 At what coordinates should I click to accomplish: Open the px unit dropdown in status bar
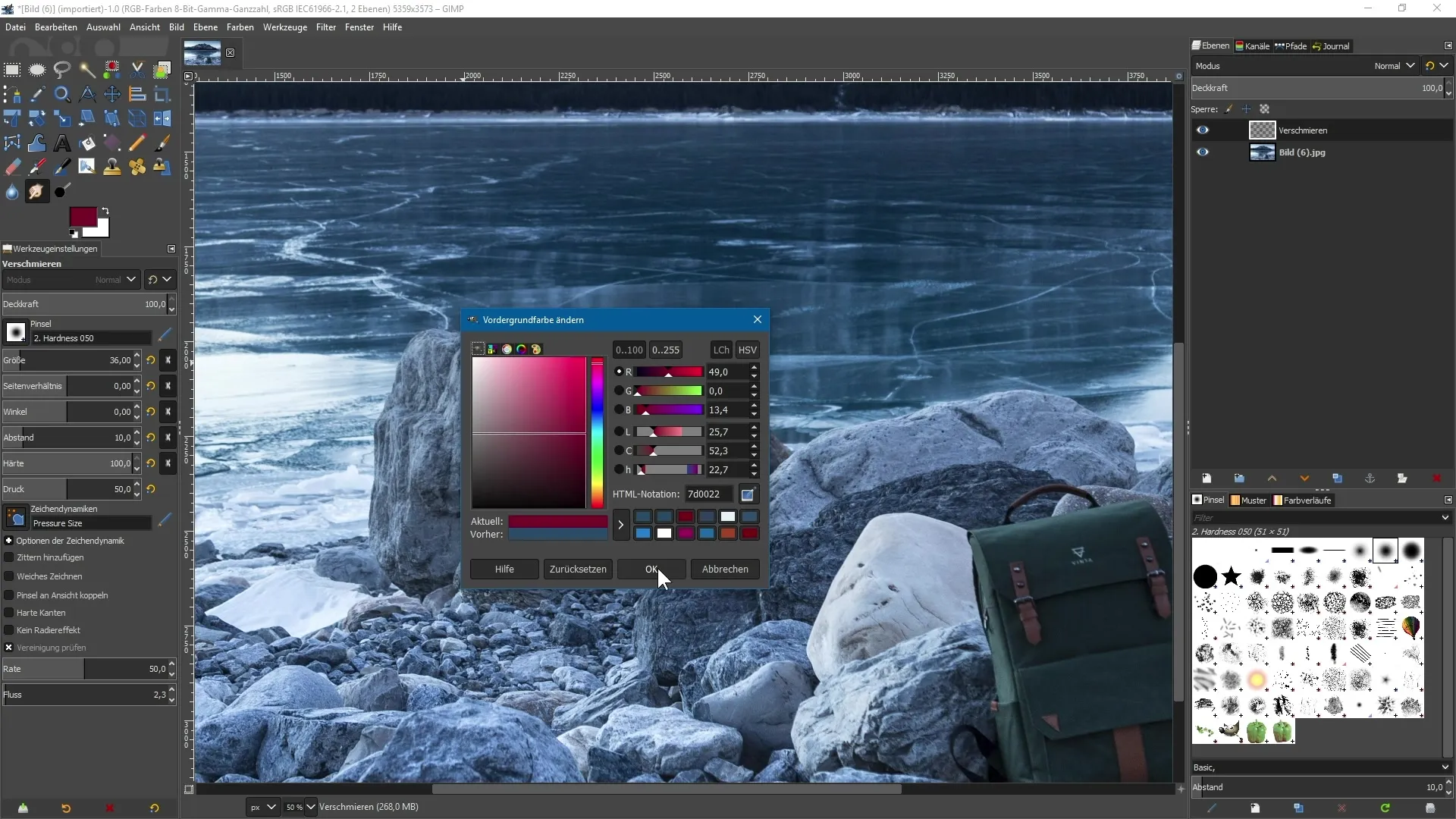click(x=262, y=807)
